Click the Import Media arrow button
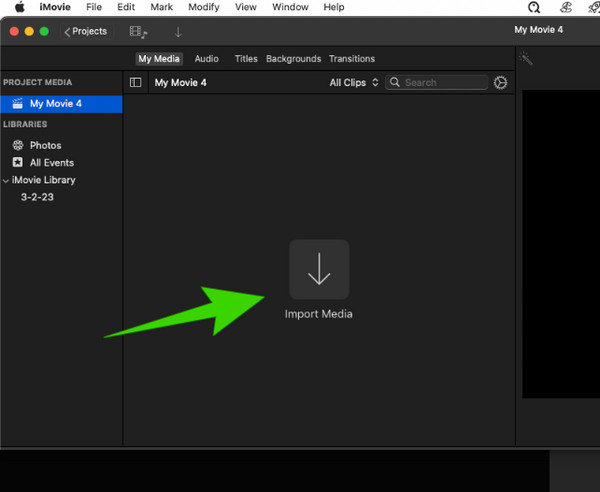Screen dimensions: 600x492 click(319, 269)
